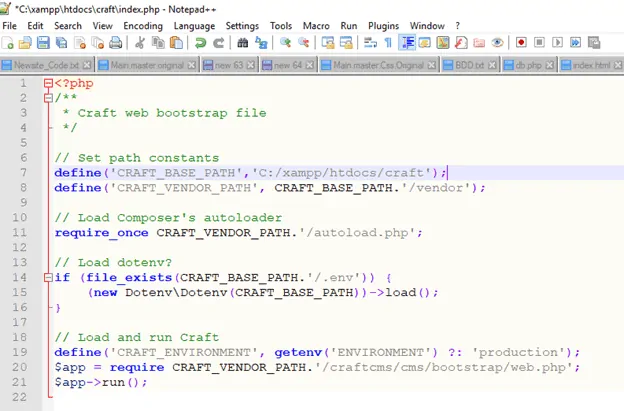The height and width of the screenshot is (411, 624).
Task: Open the Plugins menu
Action: [383, 26]
